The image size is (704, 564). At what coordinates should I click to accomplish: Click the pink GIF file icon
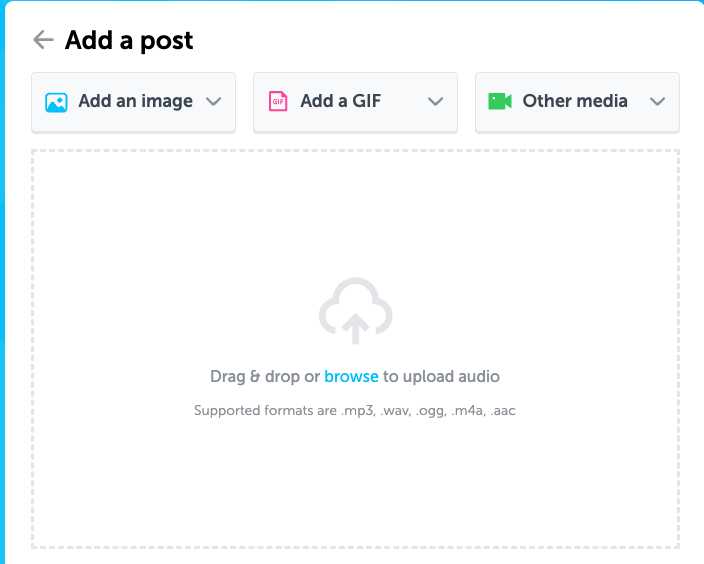tap(278, 101)
